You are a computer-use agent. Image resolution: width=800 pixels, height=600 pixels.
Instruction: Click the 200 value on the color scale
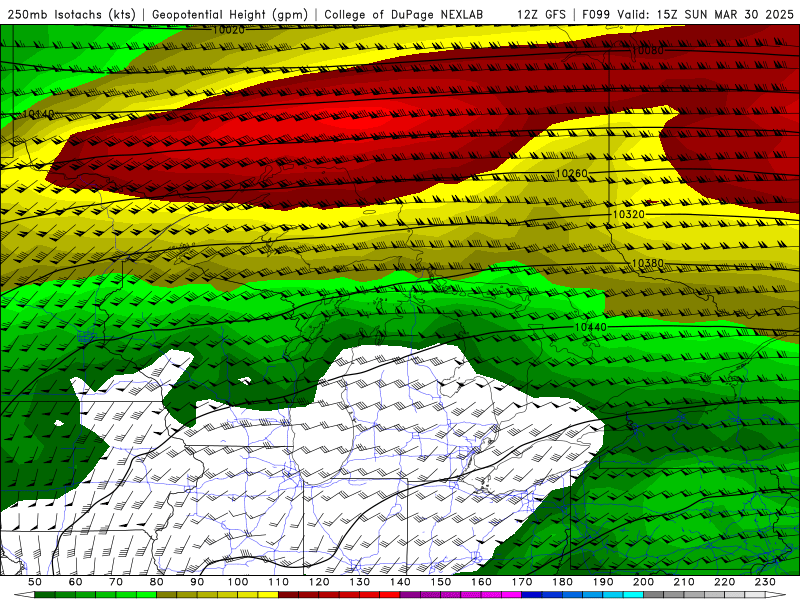[643, 582]
